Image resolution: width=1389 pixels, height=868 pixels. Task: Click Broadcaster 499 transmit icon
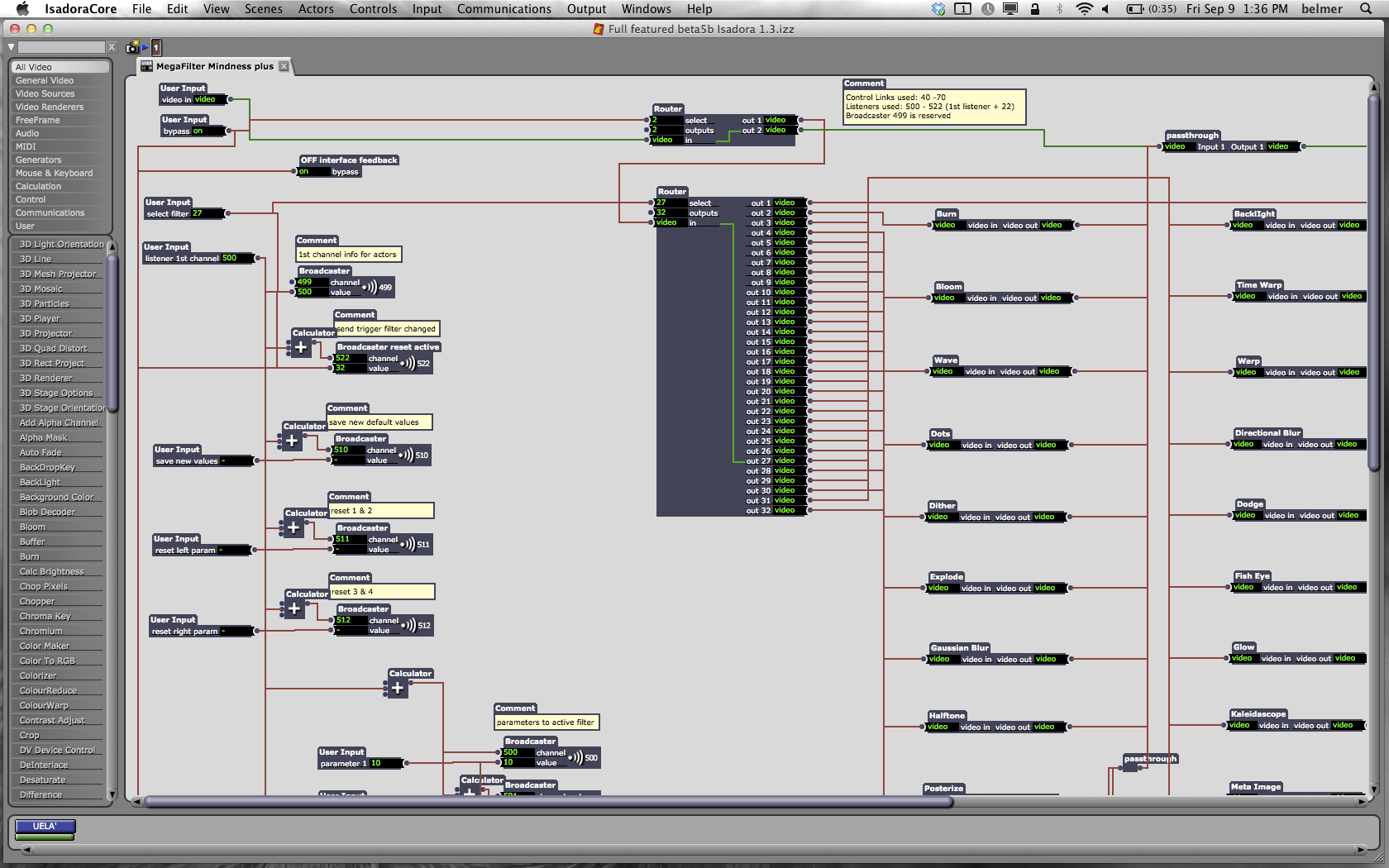pyautogui.click(x=370, y=287)
